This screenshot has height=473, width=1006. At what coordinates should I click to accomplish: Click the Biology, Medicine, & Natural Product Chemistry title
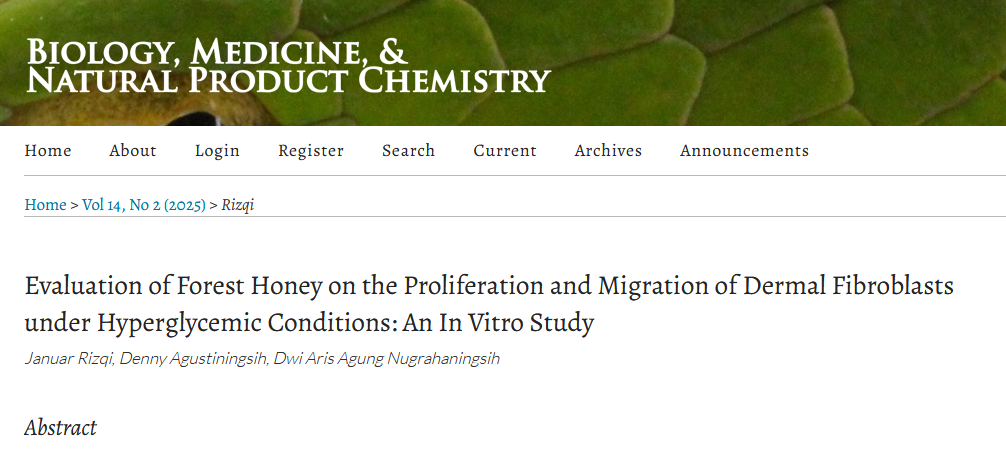[288, 66]
